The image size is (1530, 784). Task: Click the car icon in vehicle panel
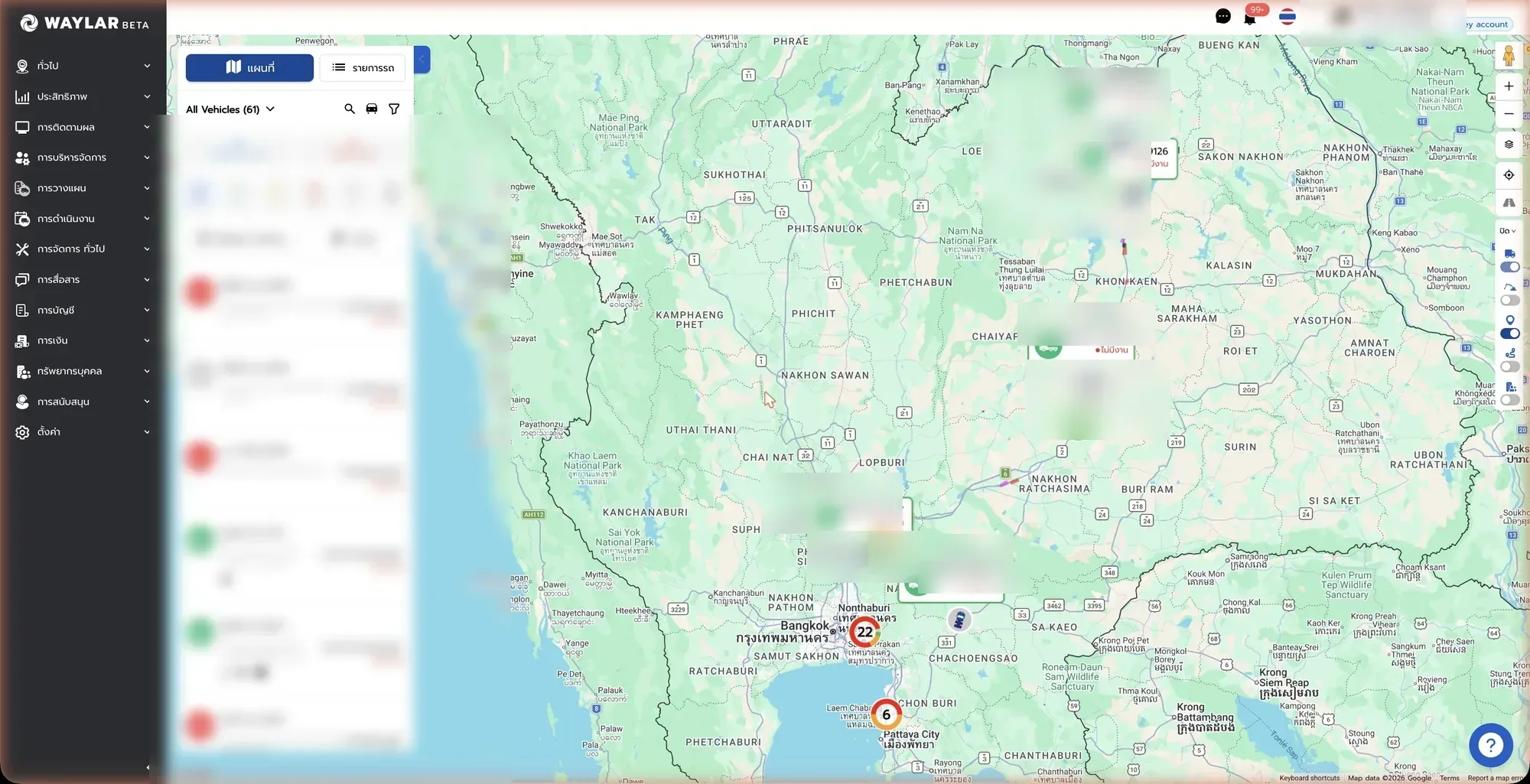coord(372,109)
